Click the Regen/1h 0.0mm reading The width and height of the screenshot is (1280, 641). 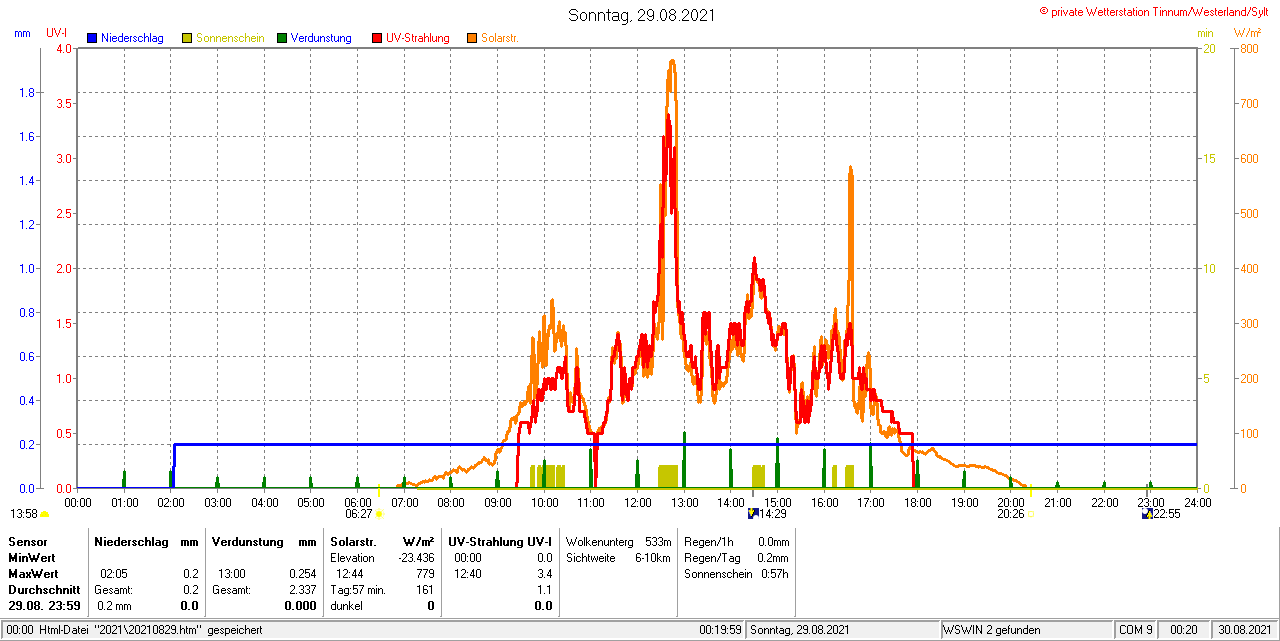tap(737, 541)
